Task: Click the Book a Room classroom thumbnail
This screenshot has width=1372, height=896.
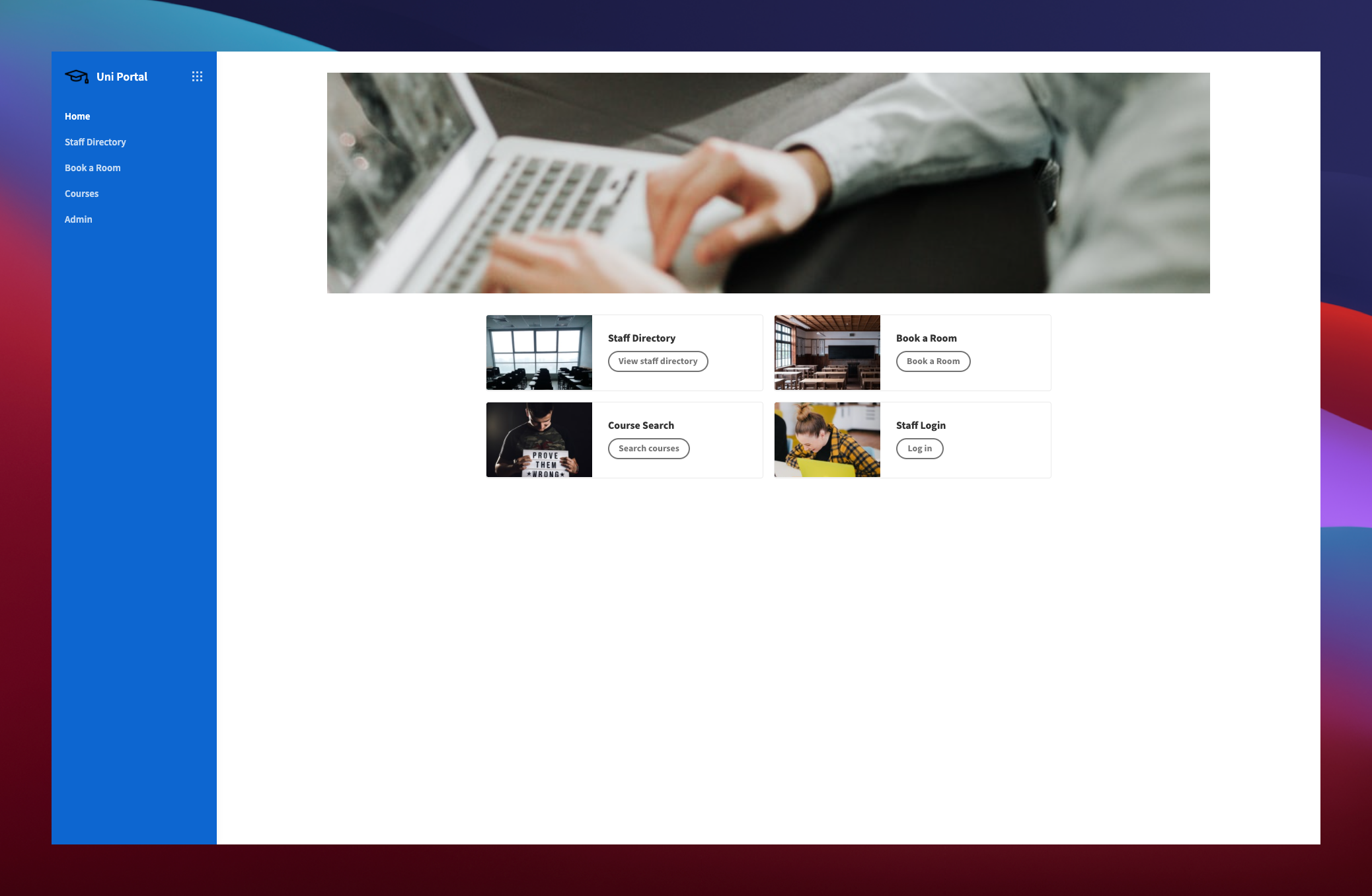Action: [x=826, y=351]
